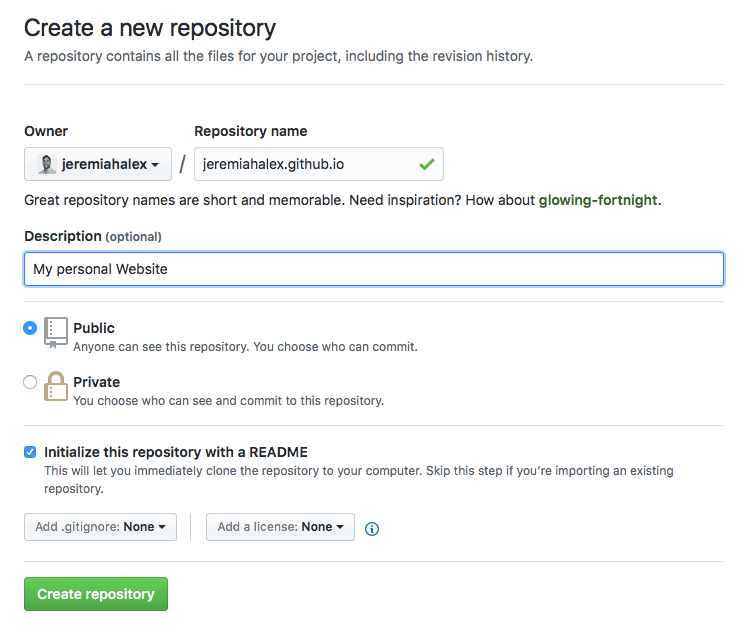Click the Owner field label
Image resolution: width=750 pixels, height=635 pixels.
coord(46,131)
